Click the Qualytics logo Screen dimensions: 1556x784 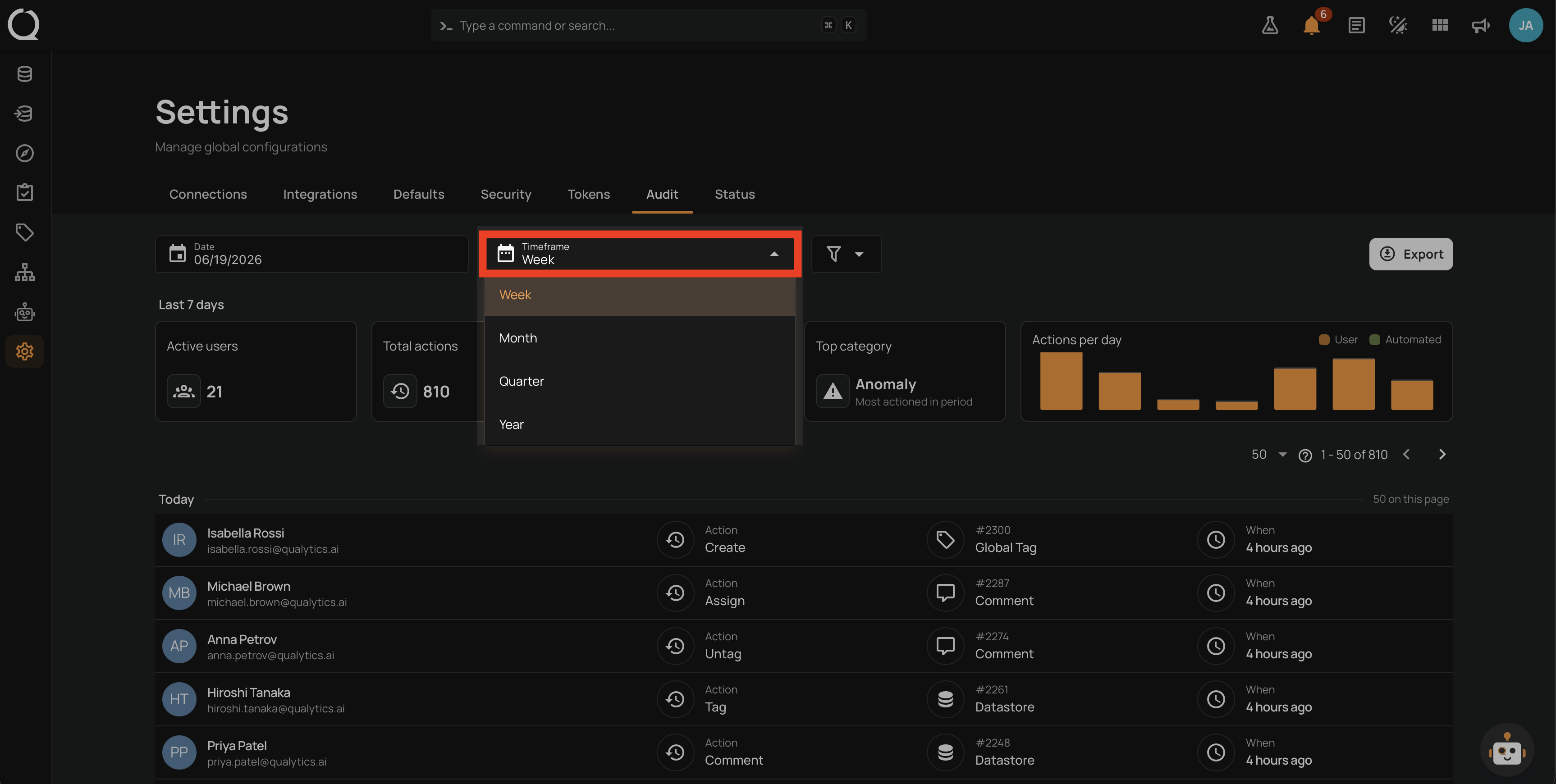[x=23, y=25]
